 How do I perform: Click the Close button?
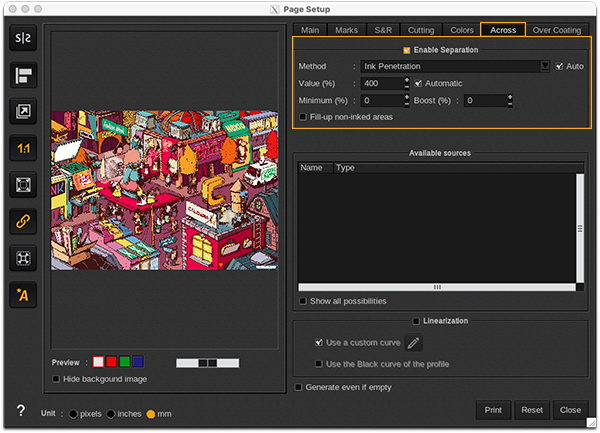570,410
